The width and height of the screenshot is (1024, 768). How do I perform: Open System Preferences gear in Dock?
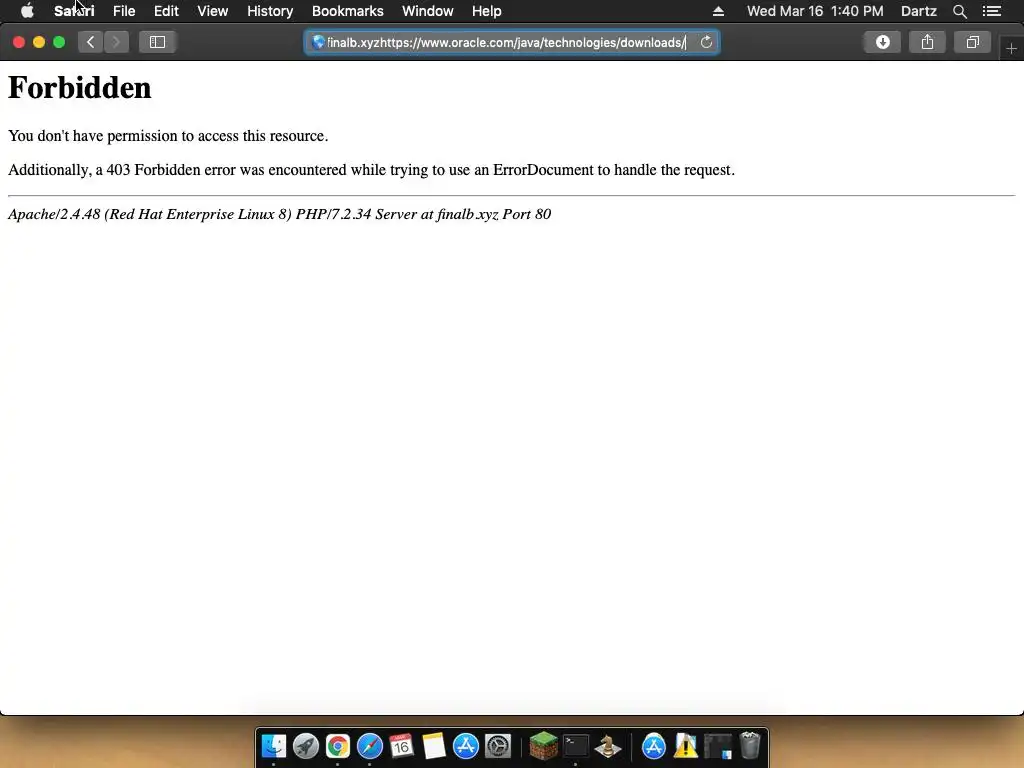[498, 746]
